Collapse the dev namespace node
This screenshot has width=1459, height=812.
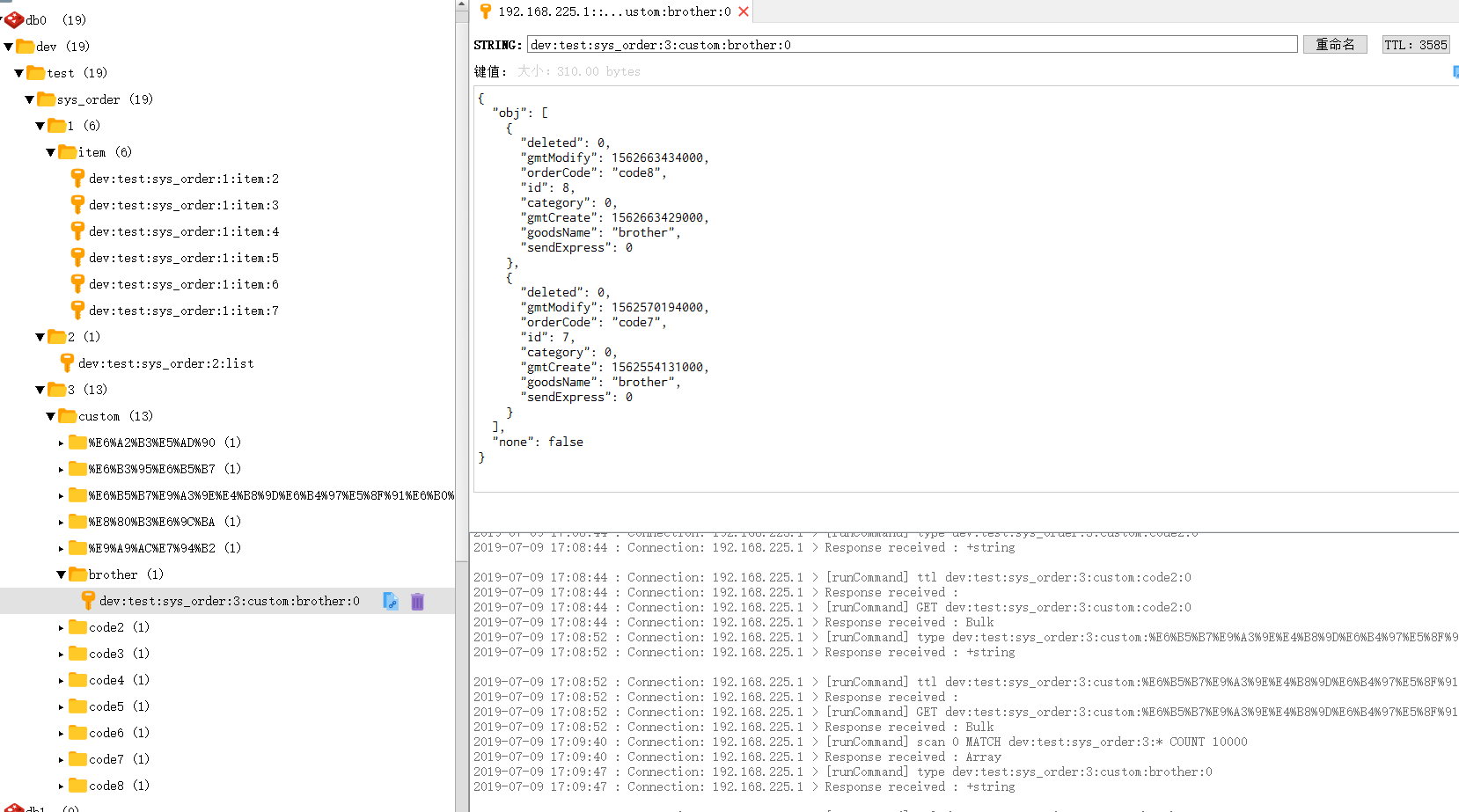coord(9,47)
